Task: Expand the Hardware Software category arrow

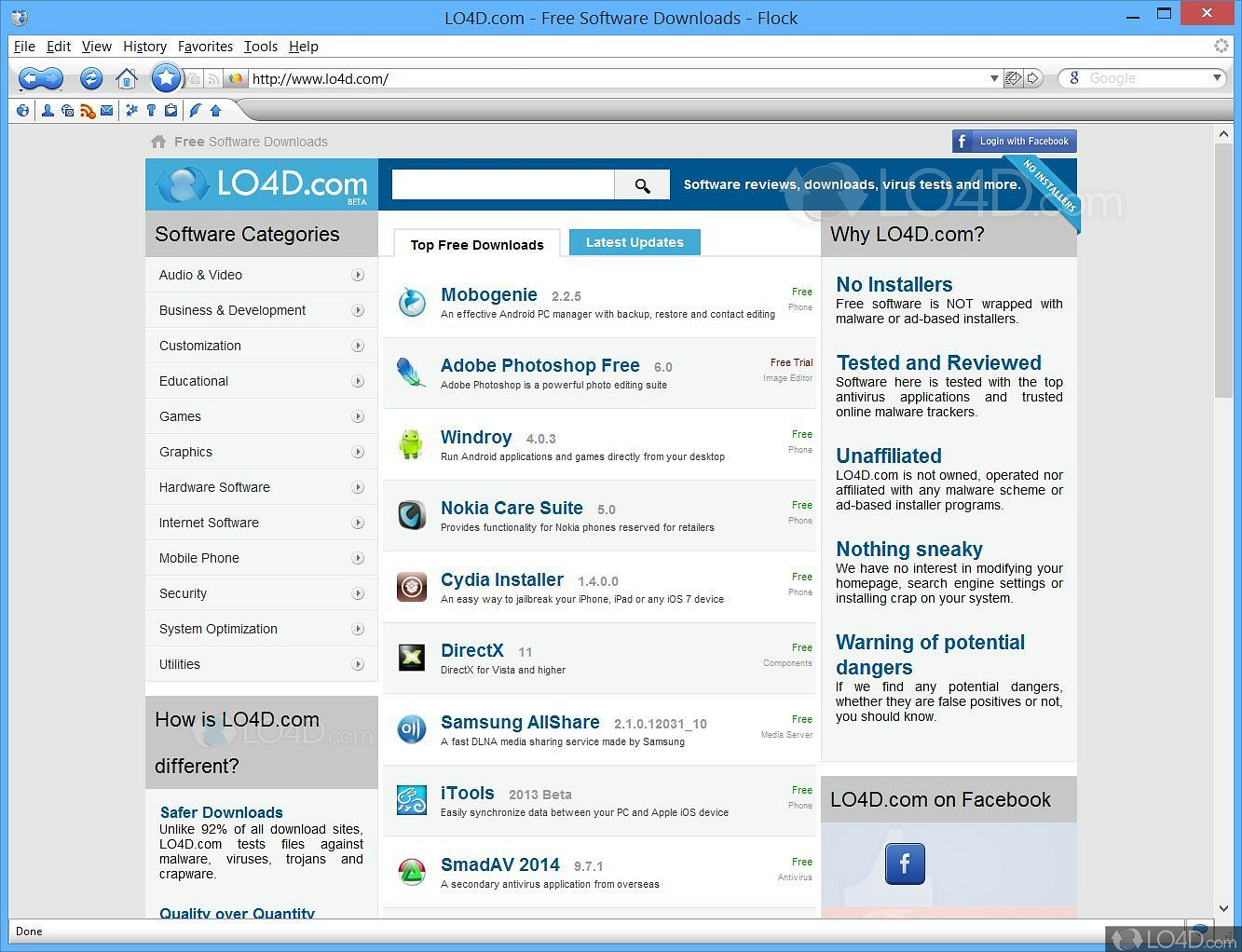Action: (358, 487)
